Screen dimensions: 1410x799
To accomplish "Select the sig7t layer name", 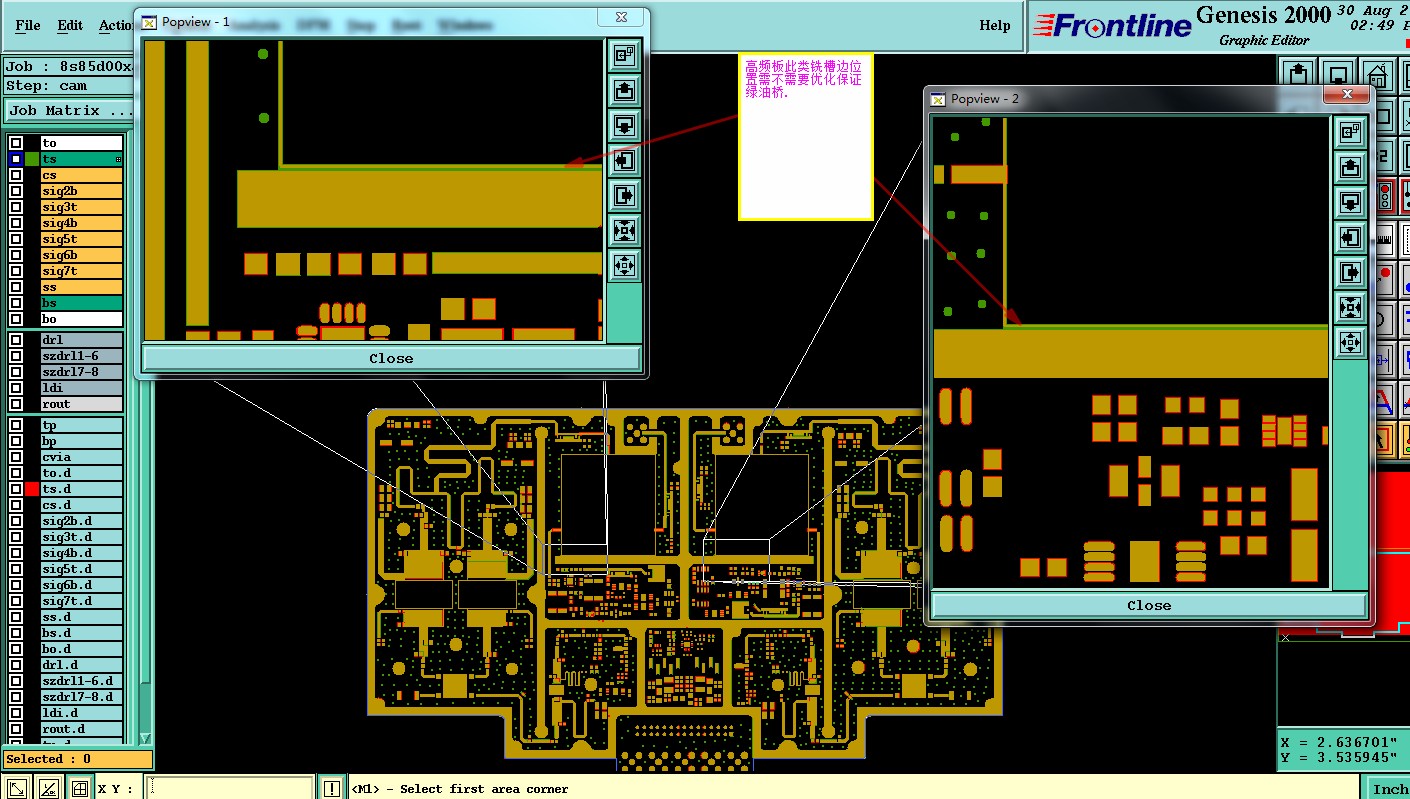I will click(81, 271).
